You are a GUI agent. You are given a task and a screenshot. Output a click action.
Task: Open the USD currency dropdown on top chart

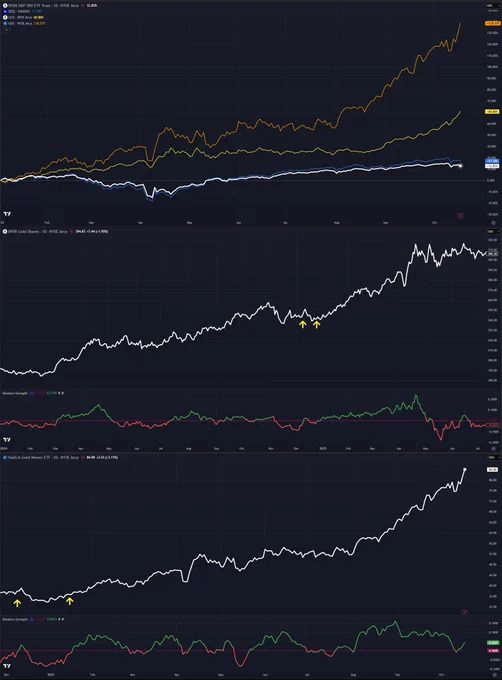(x=493, y=6)
